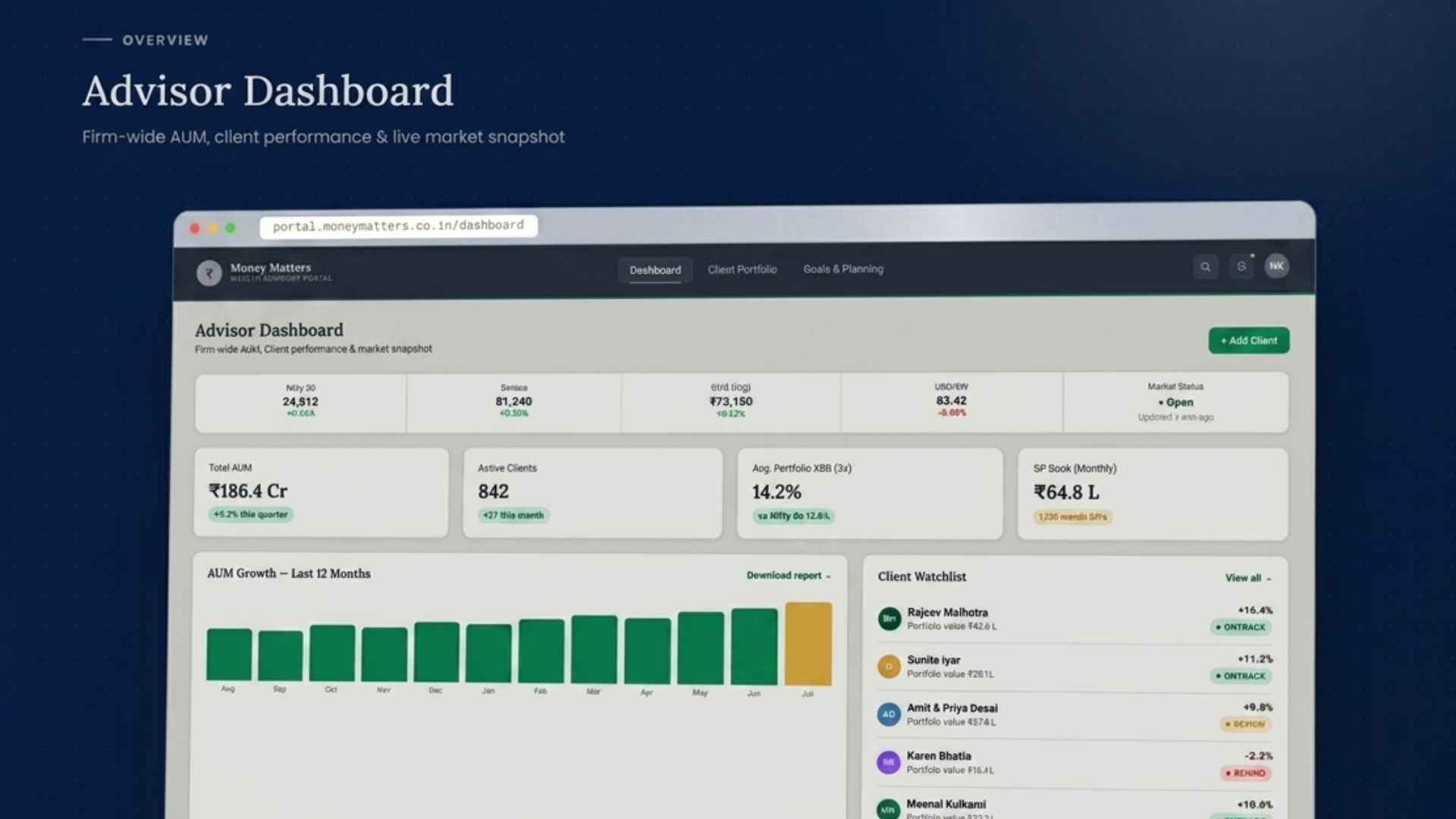Viewport: 1456px width, 819px height.
Task: Select the Mar bar in AUM chart
Action: (595, 650)
